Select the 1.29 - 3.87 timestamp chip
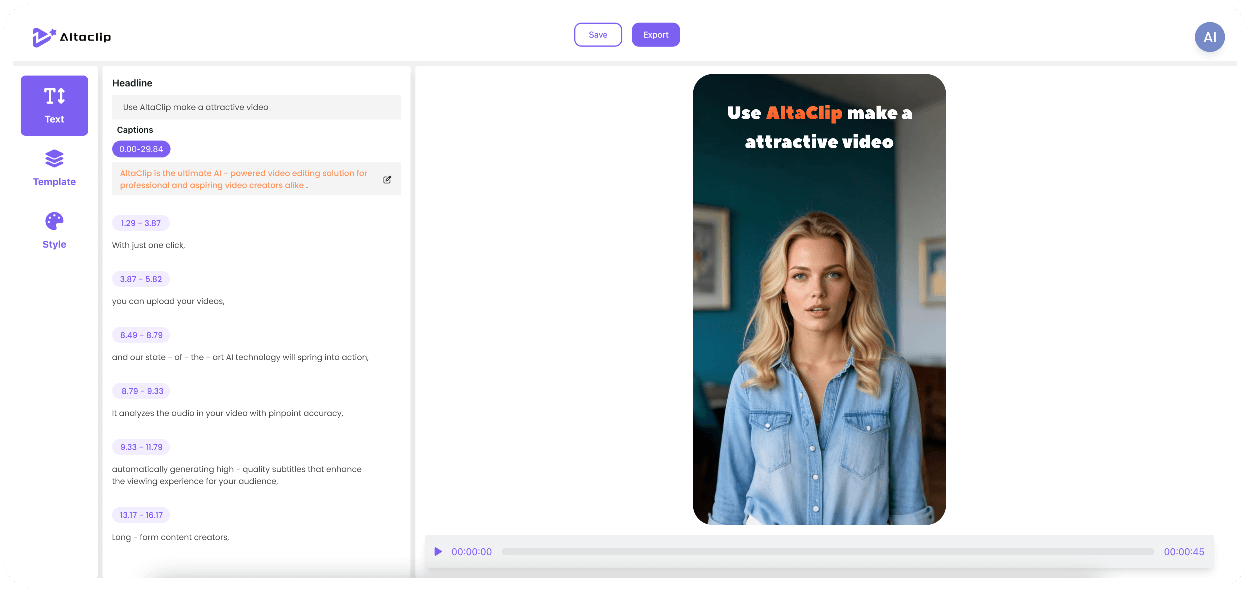 [x=141, y=223]
